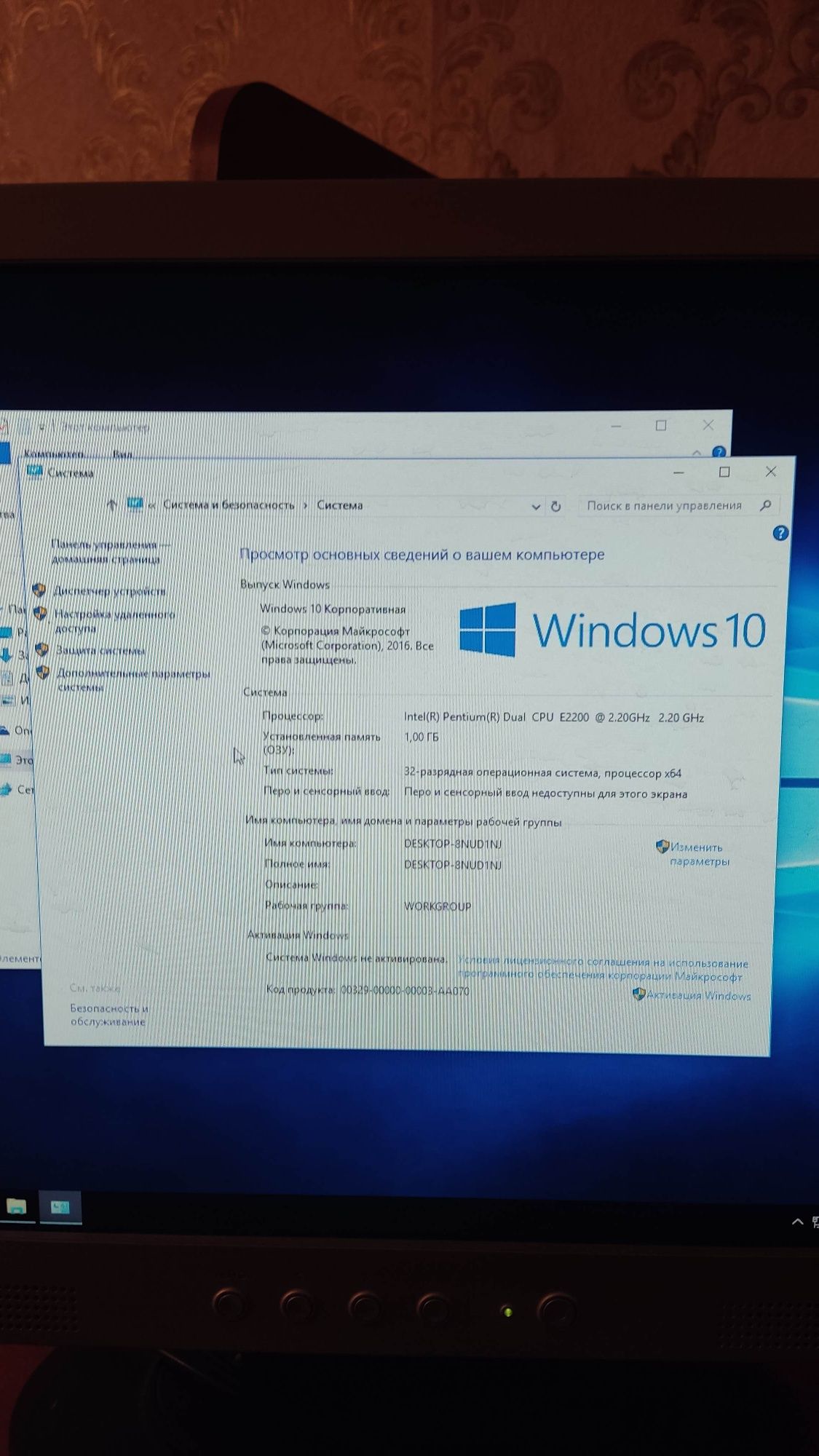Click the Изменить параметры link
Image resolution: width=819 pixels, height=1456 pixels.
click(x=699, y=854)
